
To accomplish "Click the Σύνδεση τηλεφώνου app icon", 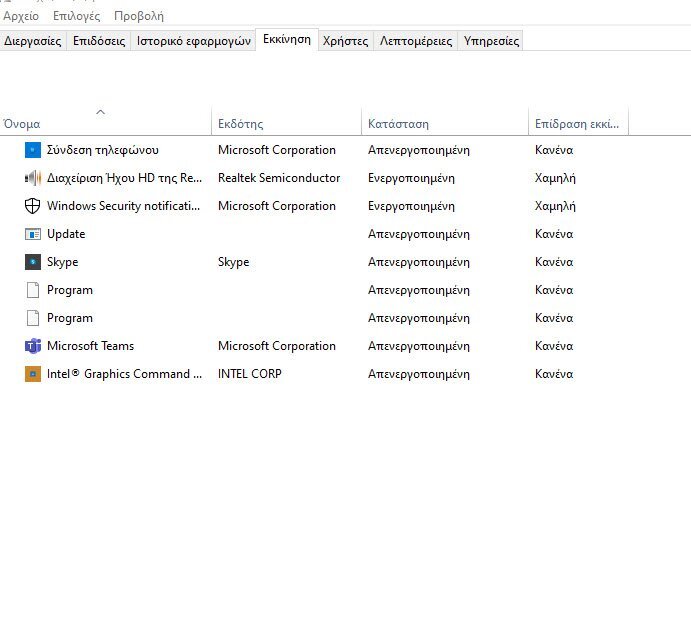I will click(33, 150).
